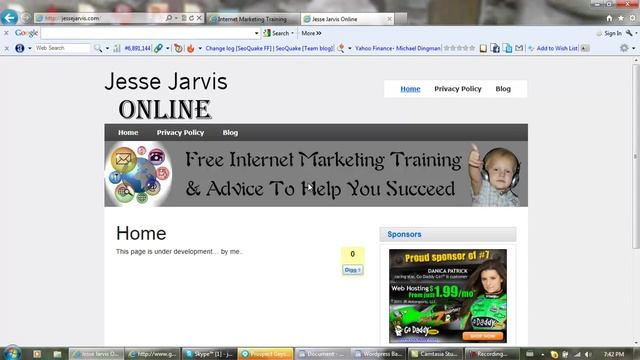The image size is (640, 360).
Task: Click the address bar showing jessejarvis.com
Action: click(100, 18)
